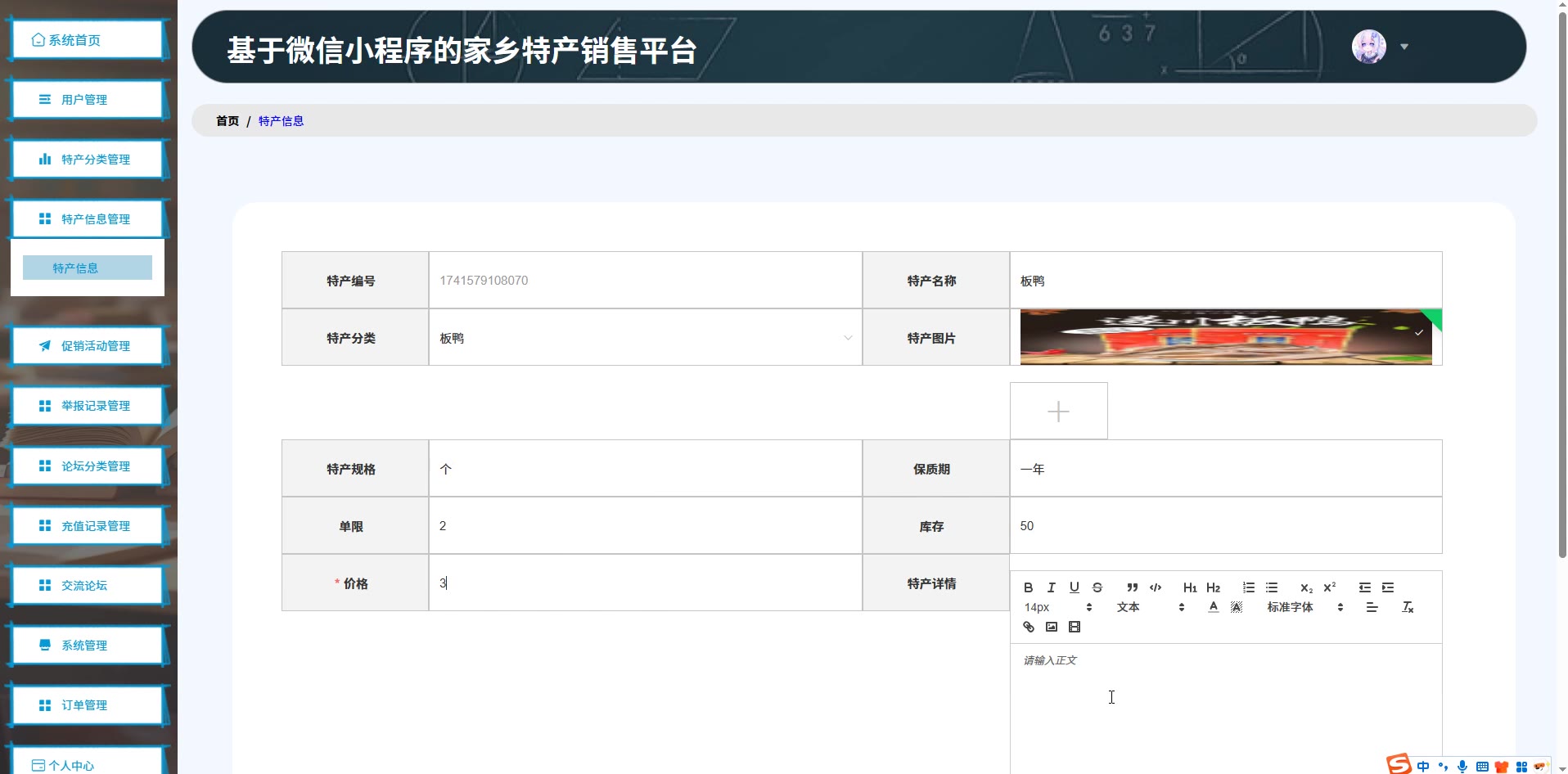Toggle italic formatting in the editor

1052,587
